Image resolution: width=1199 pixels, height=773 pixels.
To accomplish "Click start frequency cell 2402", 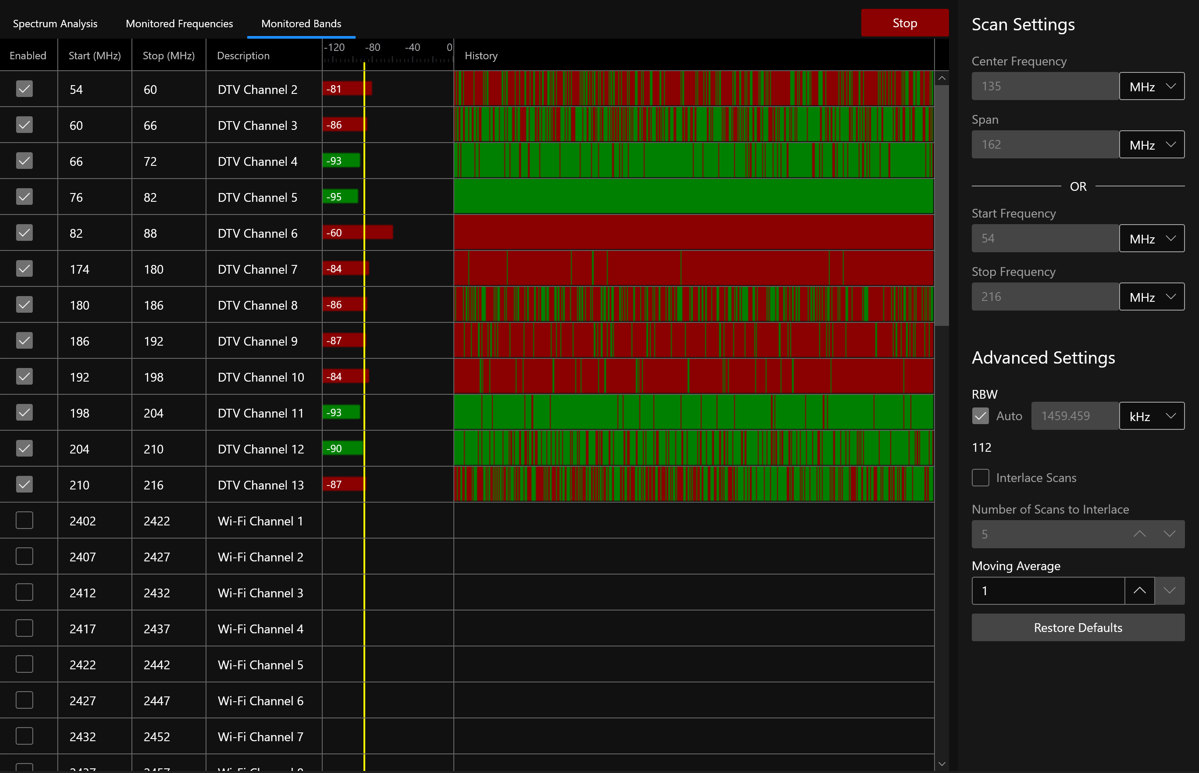I will coord(94,520).
